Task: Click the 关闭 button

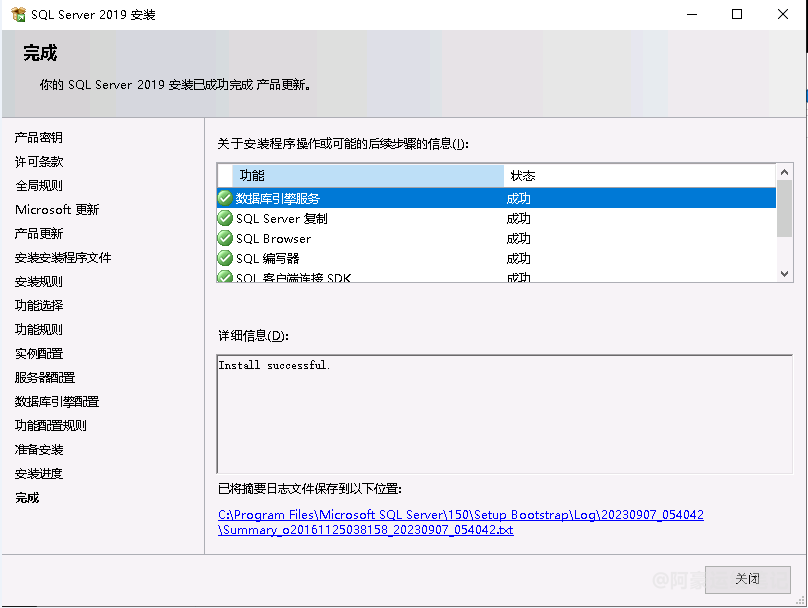Action: [747, 579]
